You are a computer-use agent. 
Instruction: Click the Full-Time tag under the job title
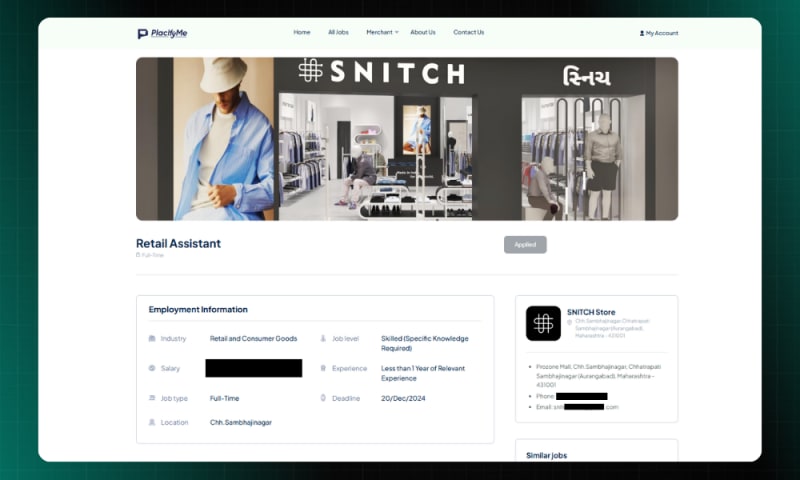point(150,255)
